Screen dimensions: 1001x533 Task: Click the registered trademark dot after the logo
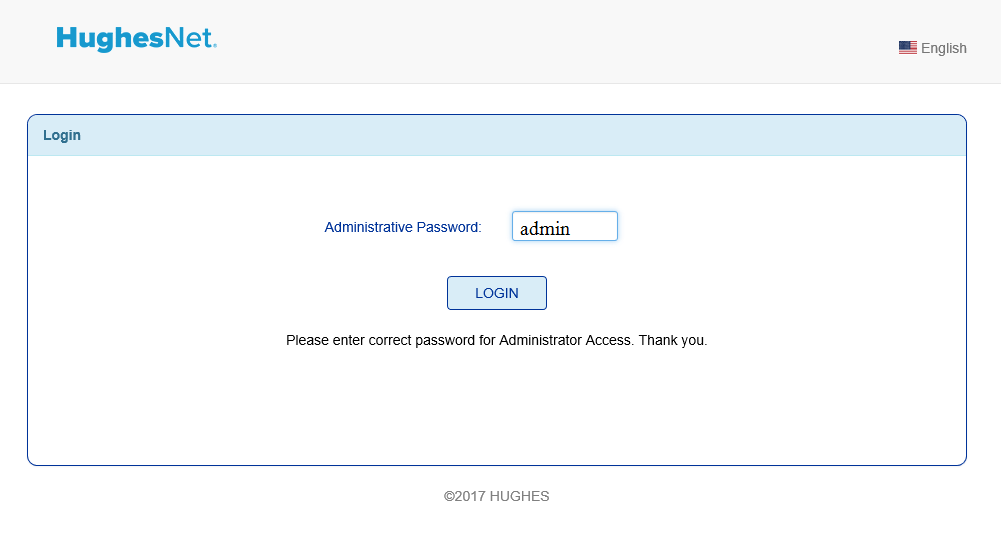tap(215, 46)
